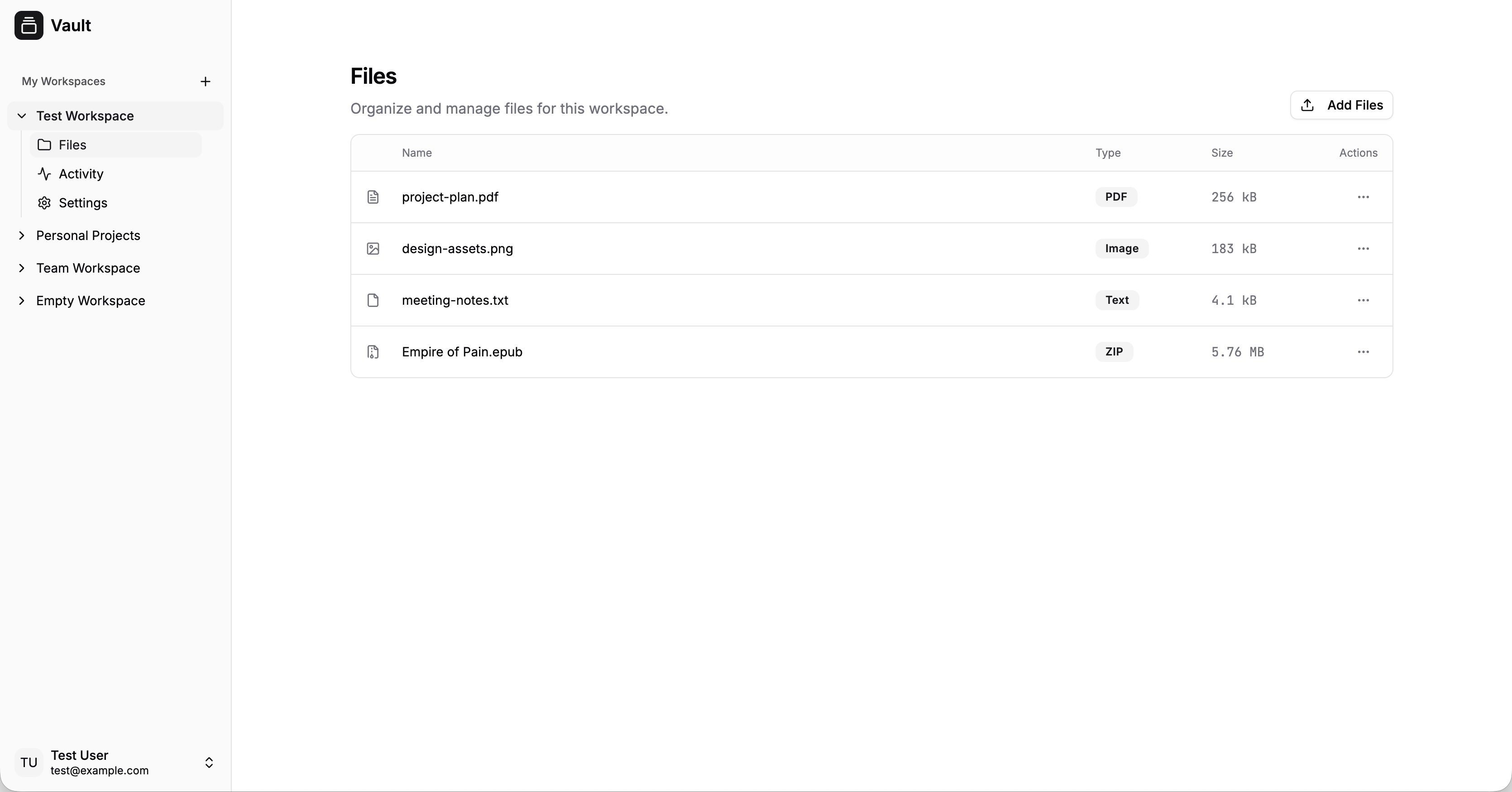Expand the Personal Projects workspace
The image size is (1512, 792).
point(22,235)
